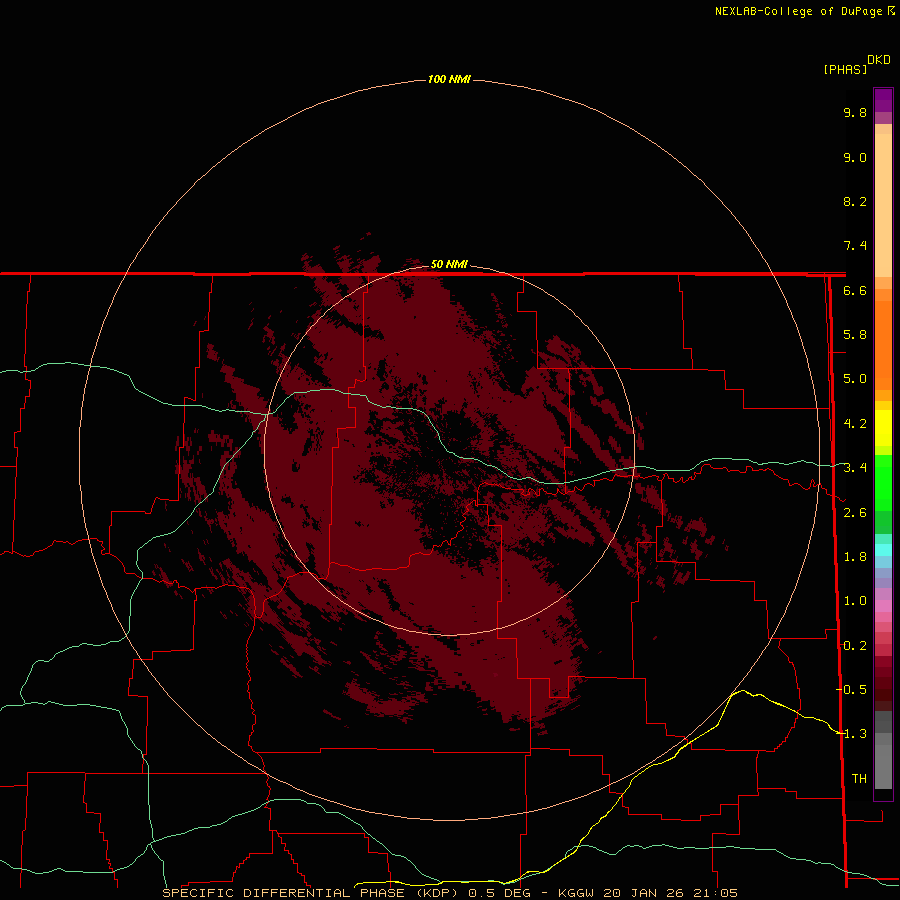Click the 7.4 legend value
900x900 pixels.
[855, 246]
